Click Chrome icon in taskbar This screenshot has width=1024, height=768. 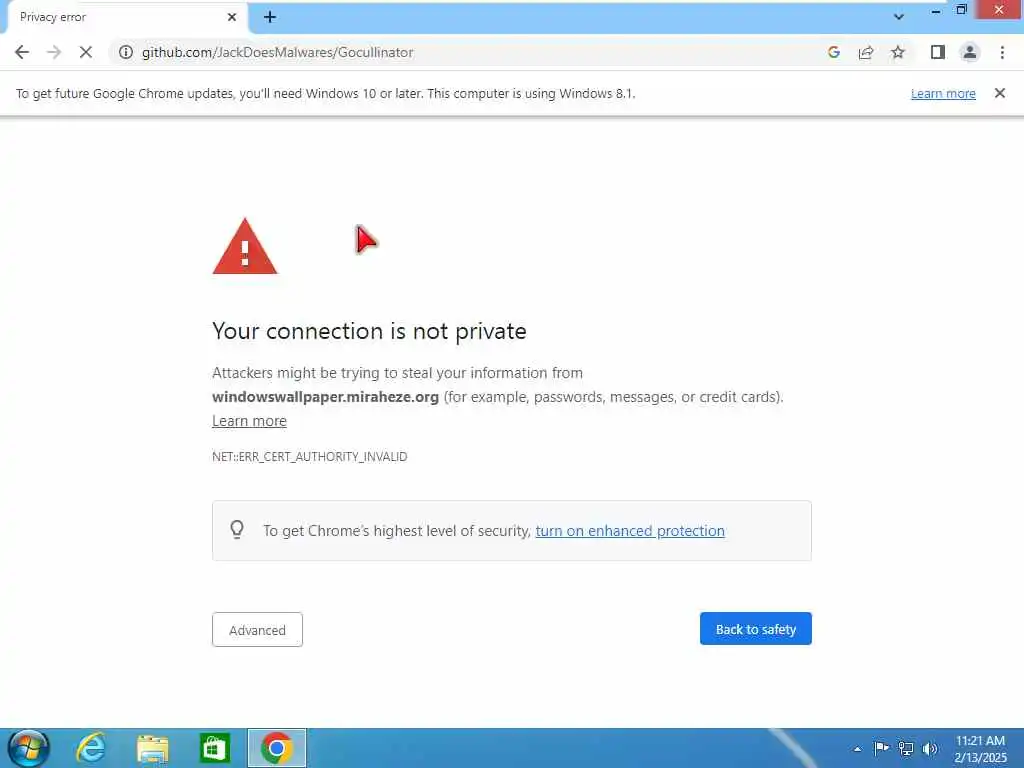(x=277, y=748)
